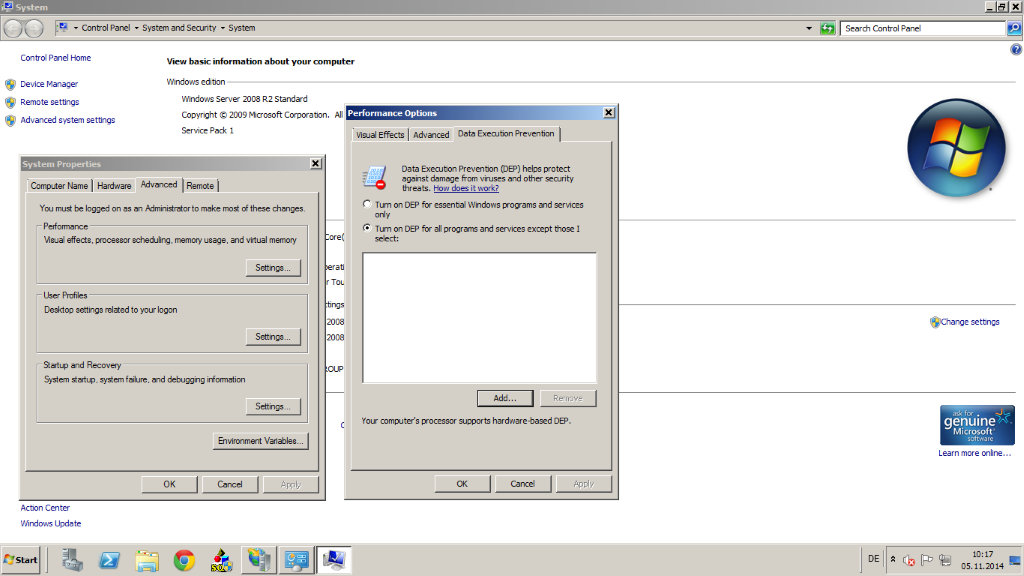
Task: Click the Action Center flag tray icon
Action: pyautogui.click(x=926, y=560)
